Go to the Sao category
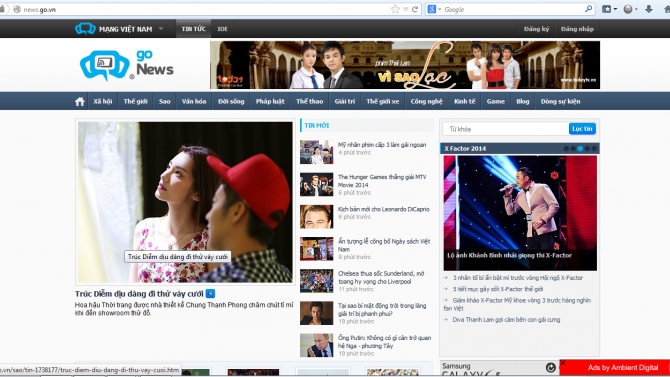The image size is (670, 377). click(165, 101)
